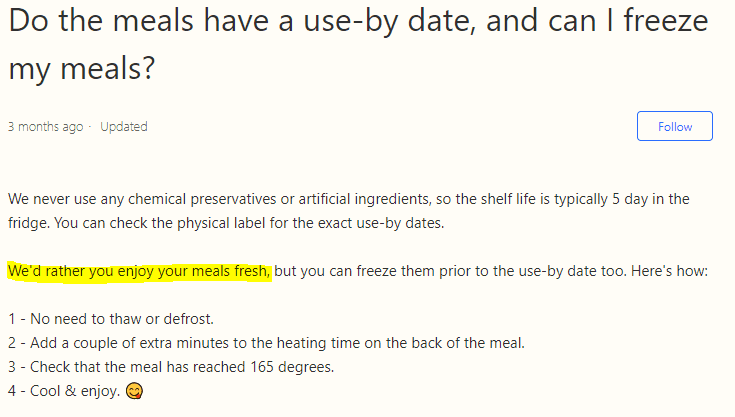Click the words "my meals?" in the title

pos(82,68)
